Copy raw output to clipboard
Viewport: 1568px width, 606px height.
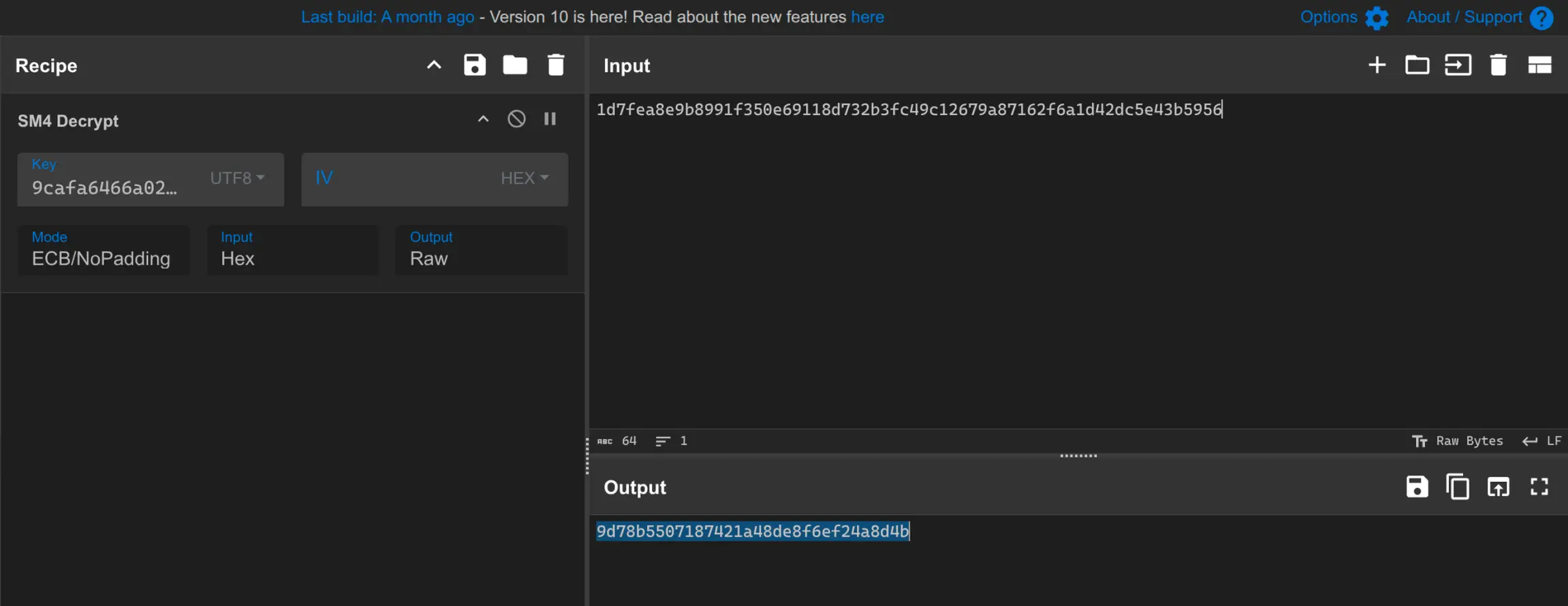[1458, 487]
